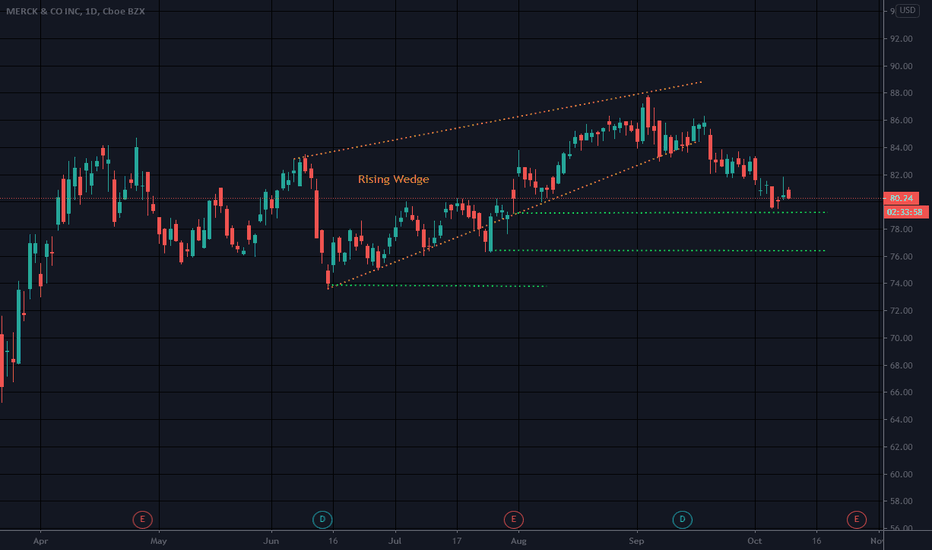This screenshot has height=550, width=932.
Task: Click the 84.00 price axis label
Action: 900,147
